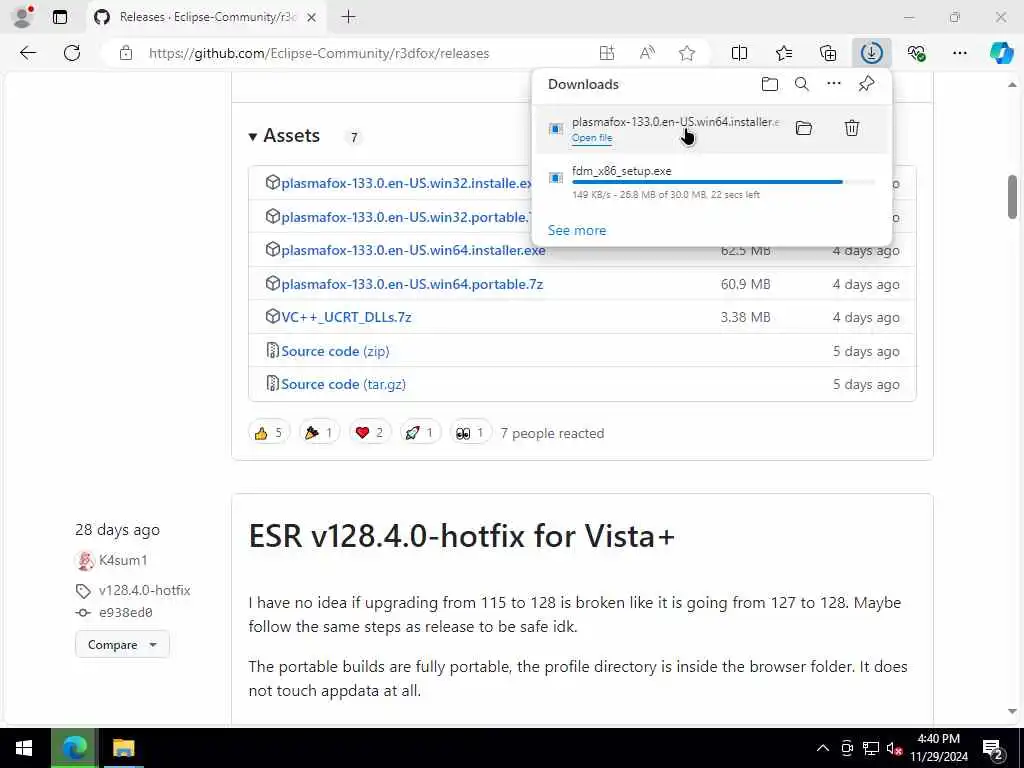Download Source code tar.gz

[344, 385]
